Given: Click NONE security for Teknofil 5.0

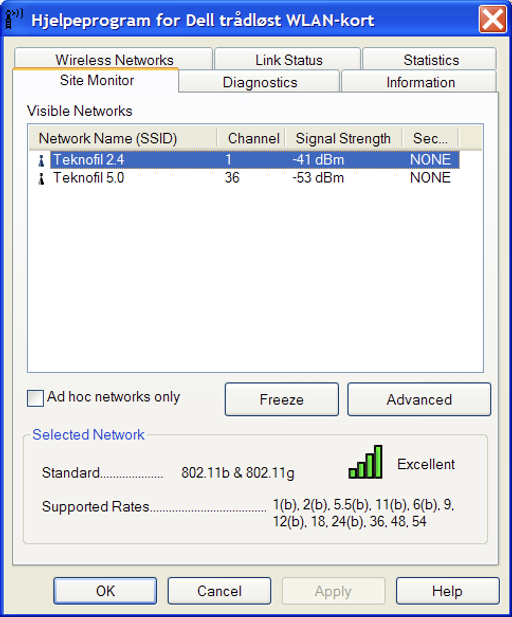Looking at the screenshot, I should pyautogui.click(x=430, y=178).
